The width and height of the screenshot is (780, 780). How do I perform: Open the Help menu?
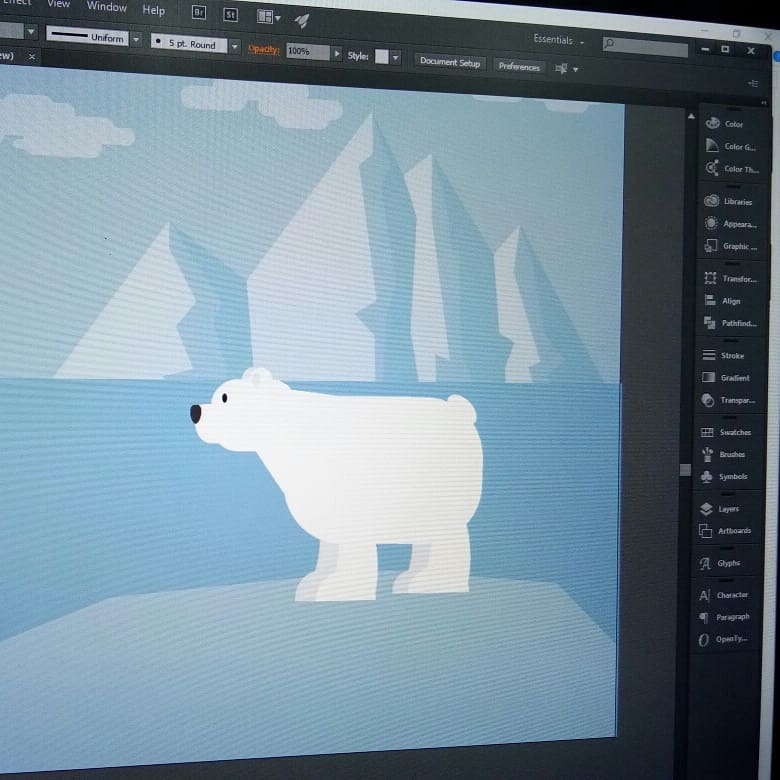[154, 9]
